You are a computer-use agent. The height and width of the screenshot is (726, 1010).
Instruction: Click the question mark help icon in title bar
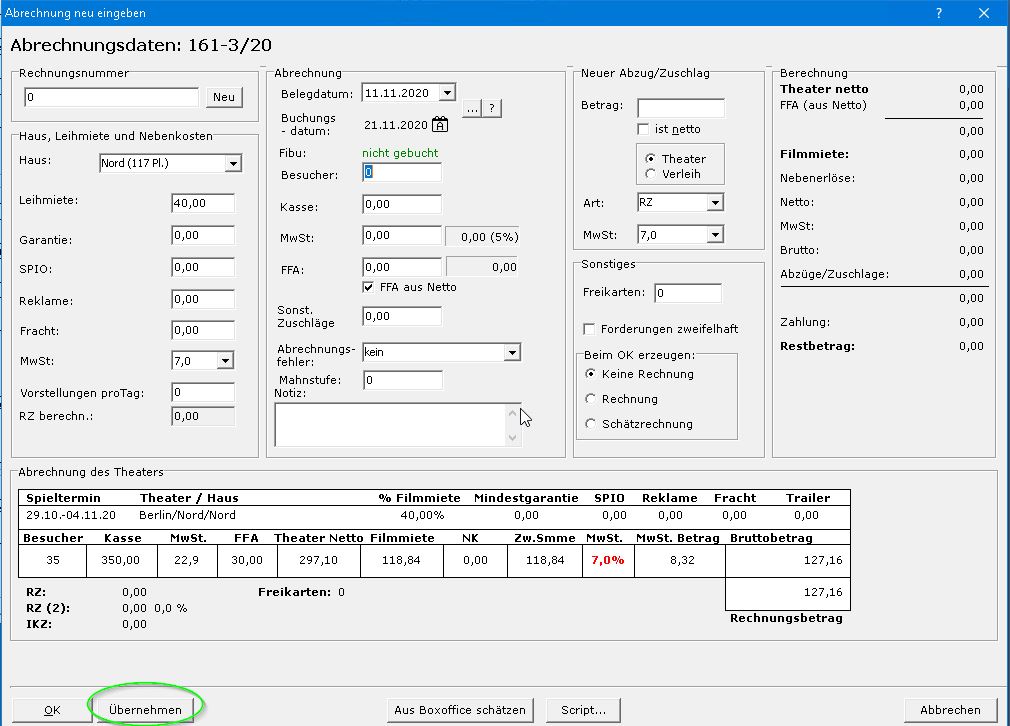939,13
